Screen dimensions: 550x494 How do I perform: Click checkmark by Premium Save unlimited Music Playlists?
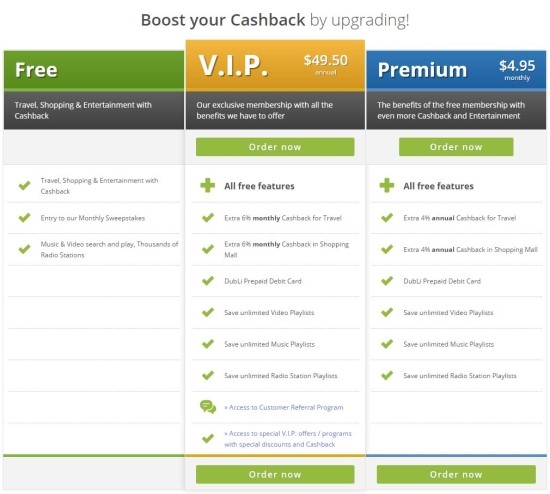pos(387,344)
